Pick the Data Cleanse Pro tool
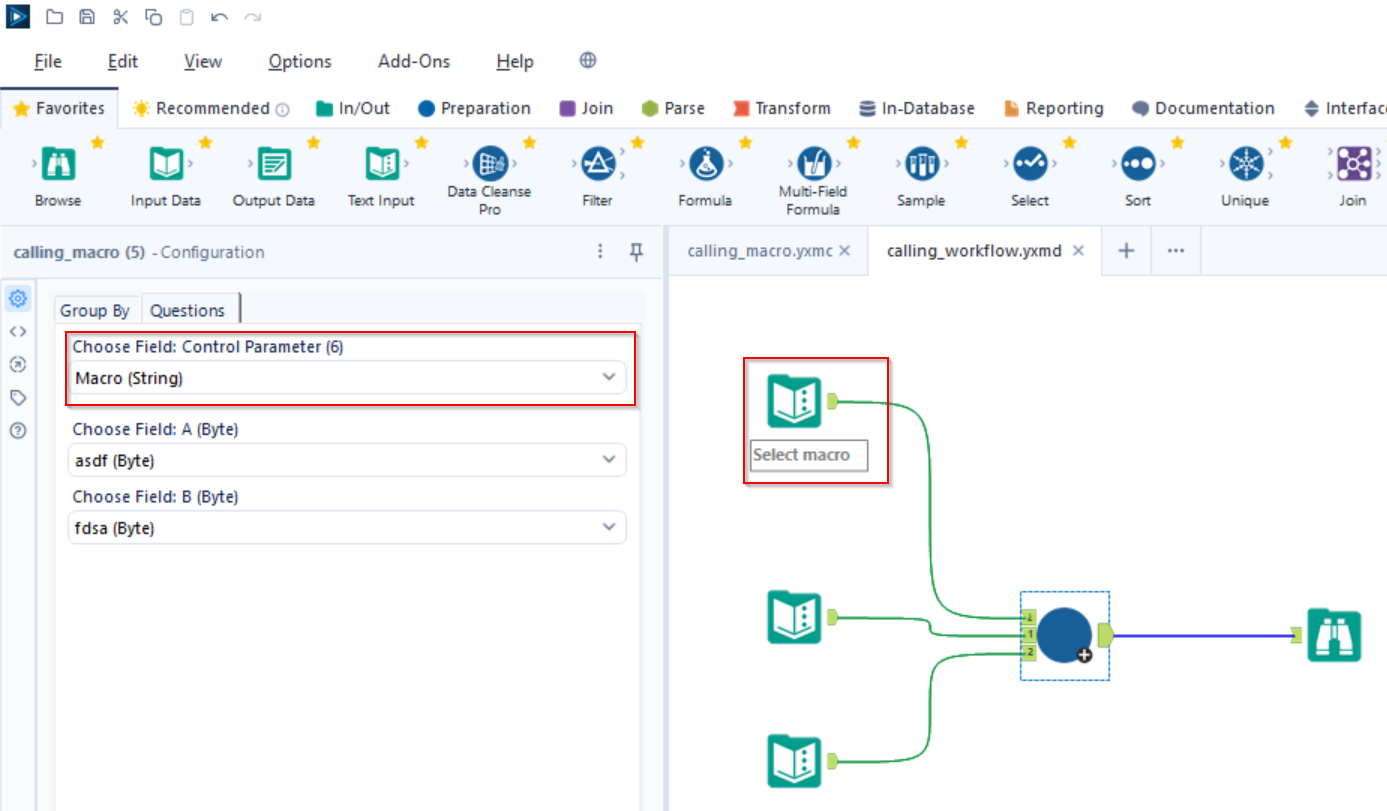This screenshot has width=1387, height=811. pyautogui.click(x=490, y=163)
